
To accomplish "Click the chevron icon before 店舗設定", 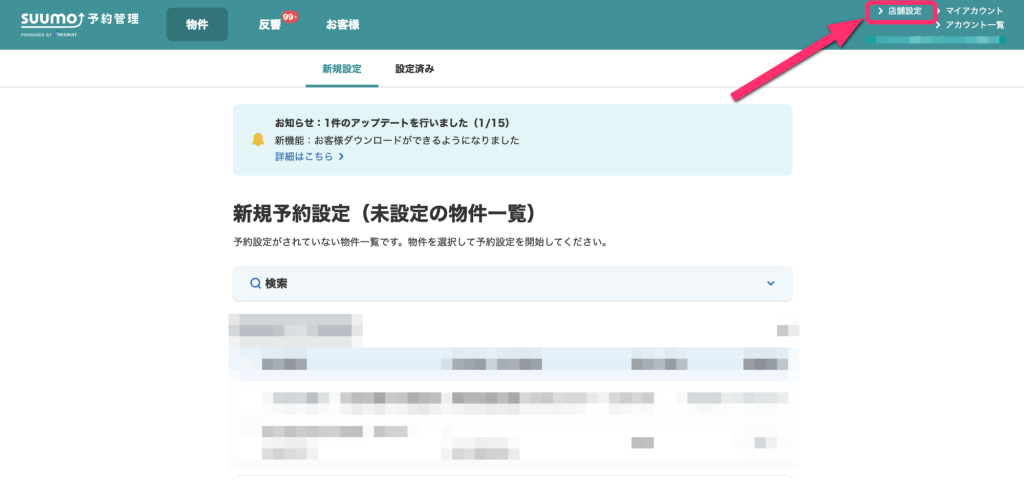I will (880, 11).
